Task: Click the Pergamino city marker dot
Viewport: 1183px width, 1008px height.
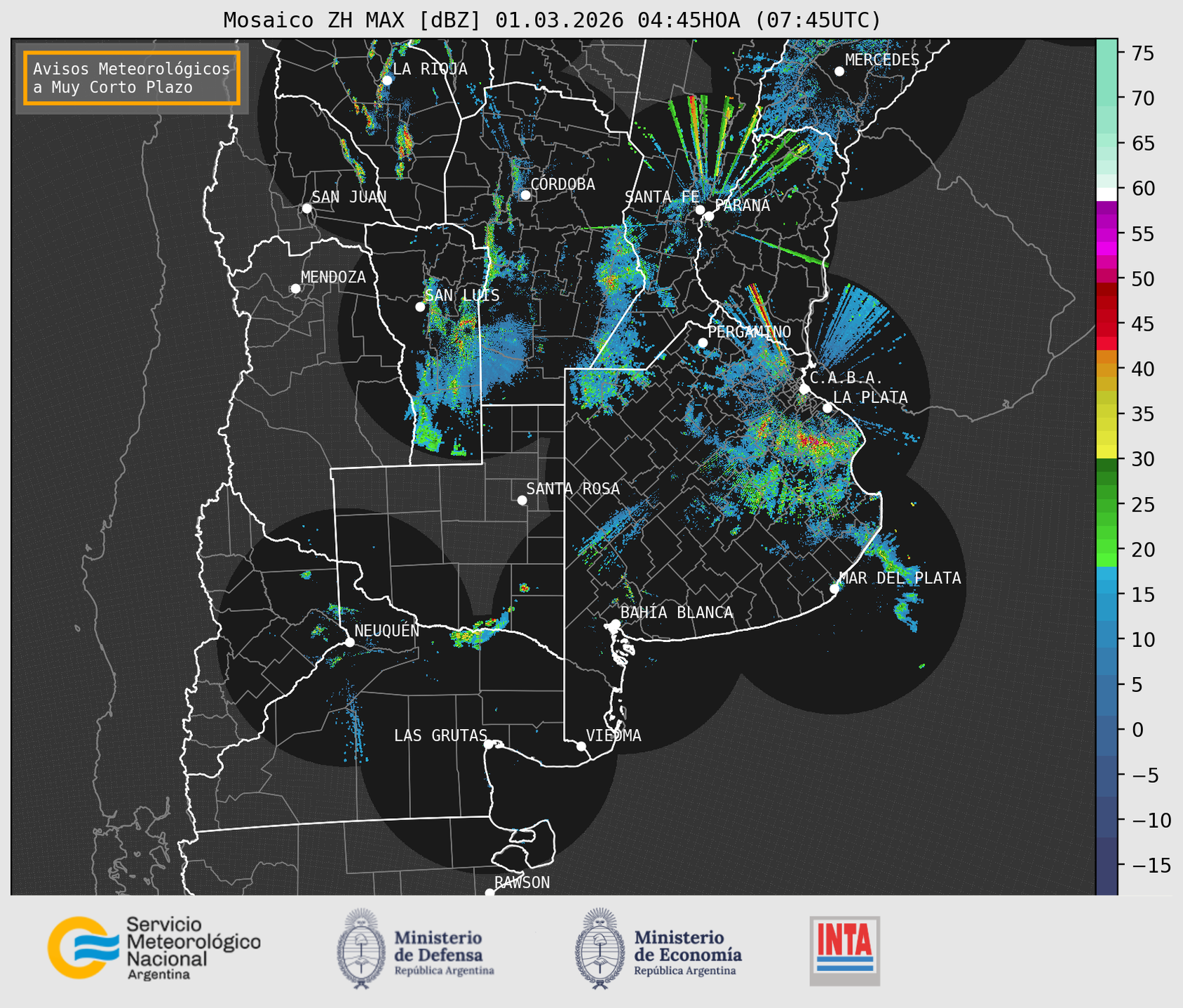Action: [703, 343]
